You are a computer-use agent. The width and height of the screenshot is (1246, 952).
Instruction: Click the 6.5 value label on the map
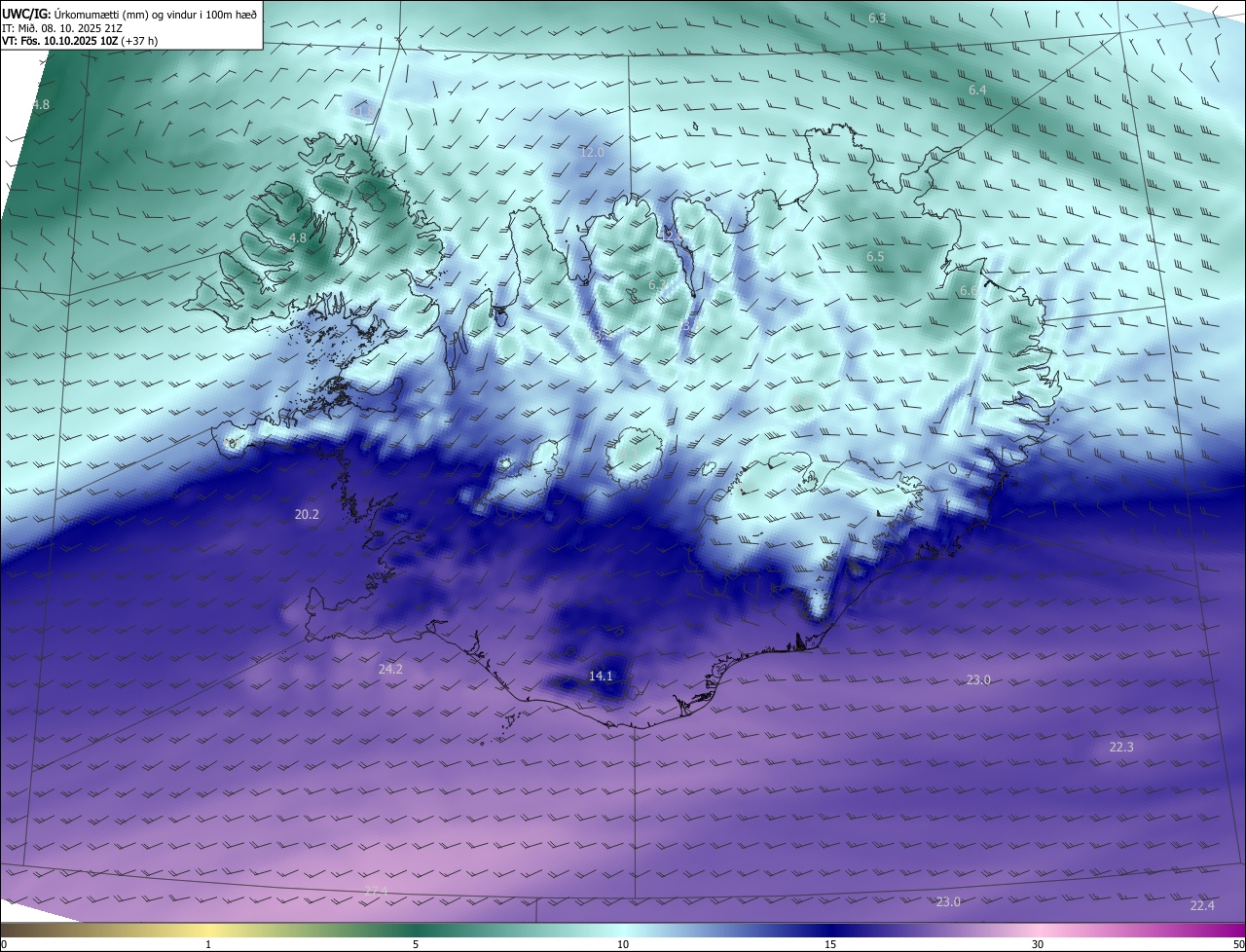coord(875,257)
